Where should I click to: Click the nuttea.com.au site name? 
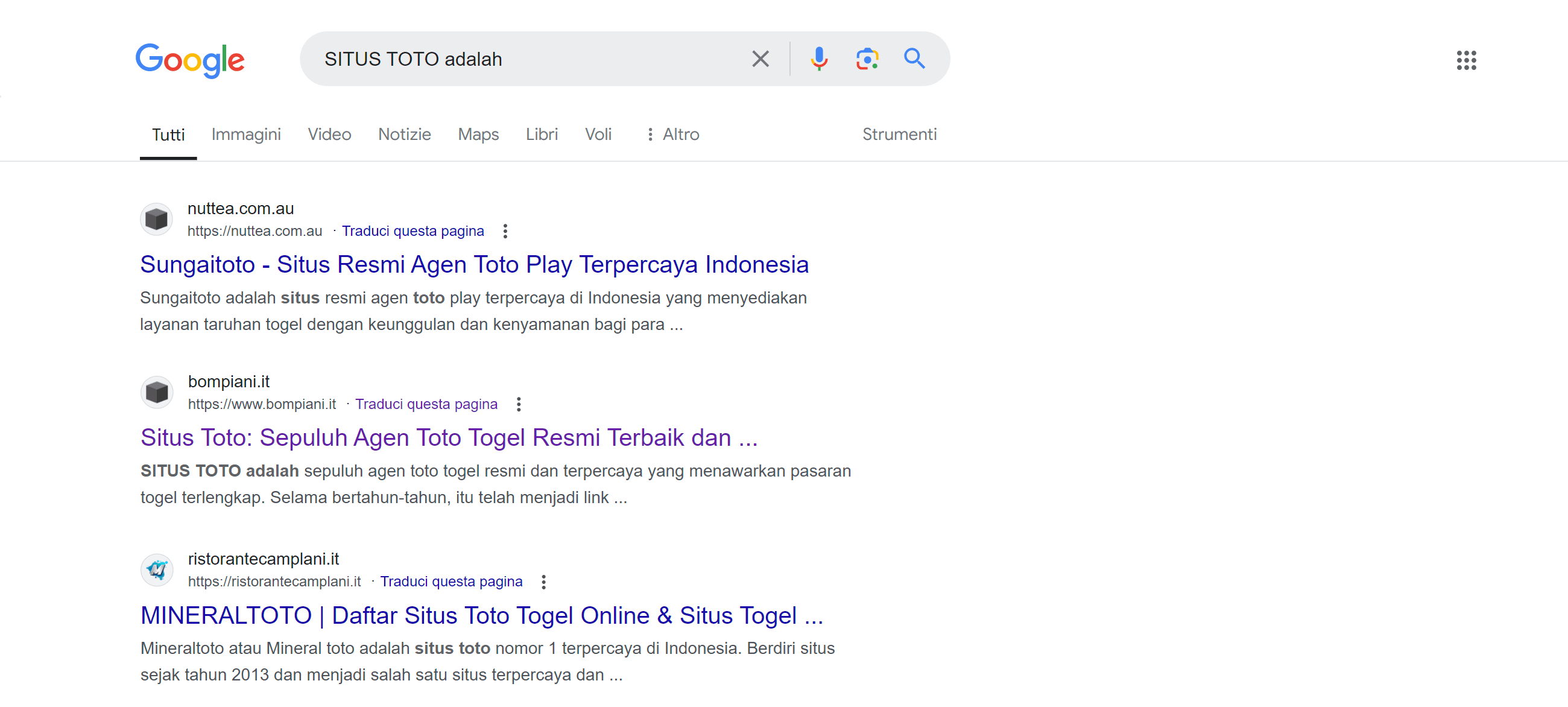241,208
